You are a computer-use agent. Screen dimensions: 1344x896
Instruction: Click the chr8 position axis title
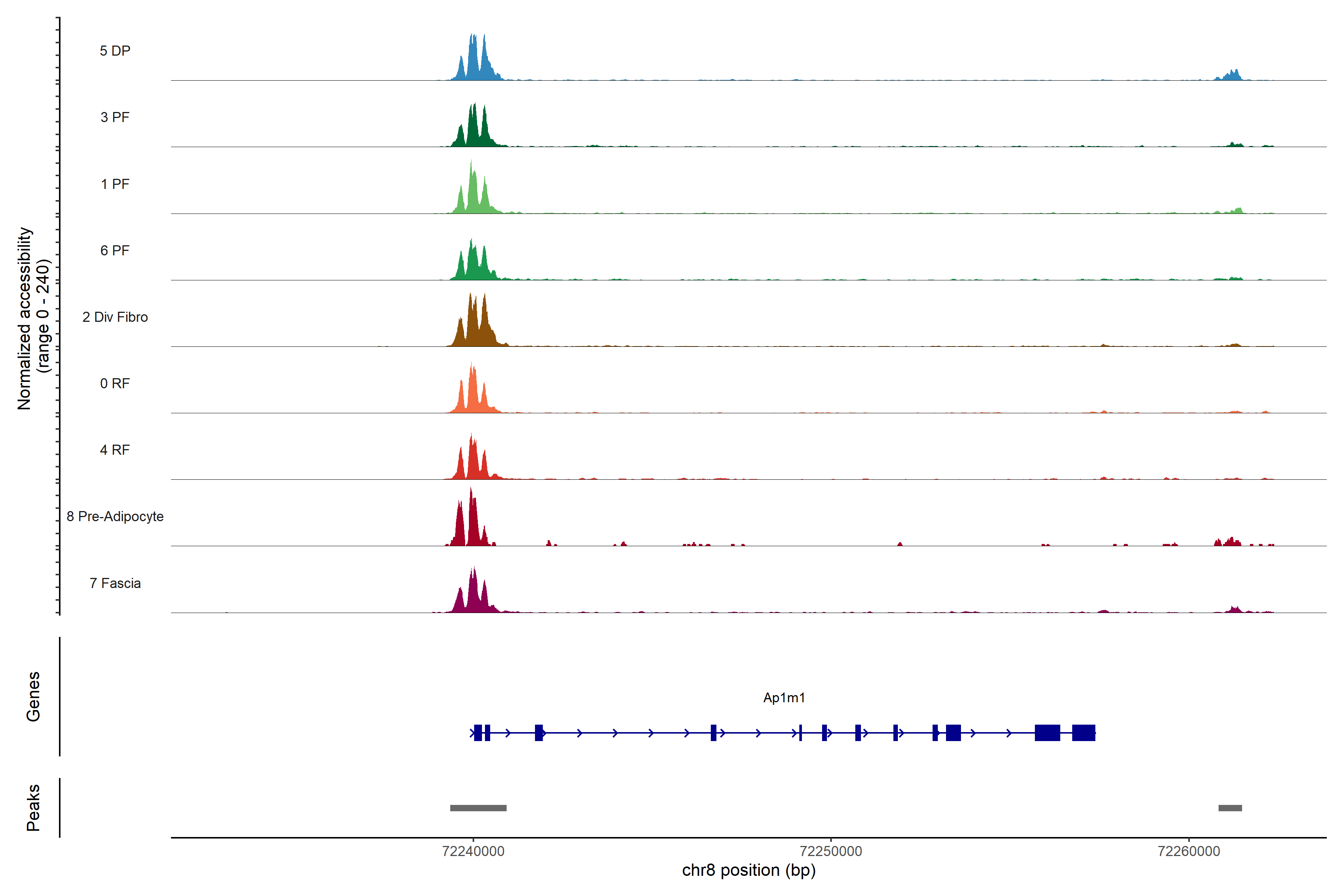(749, 870)
